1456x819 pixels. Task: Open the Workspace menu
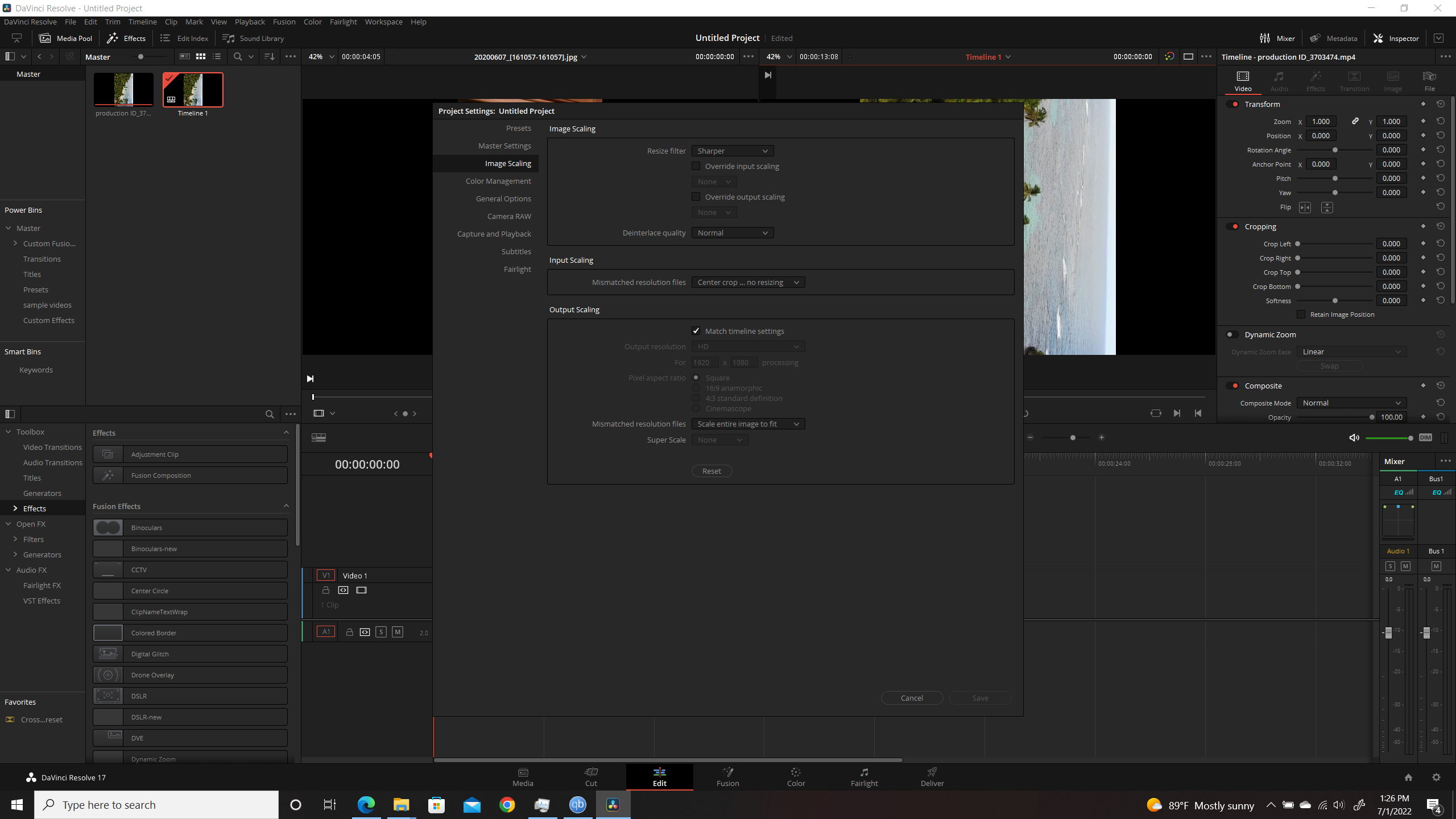[x=383, y=22]
